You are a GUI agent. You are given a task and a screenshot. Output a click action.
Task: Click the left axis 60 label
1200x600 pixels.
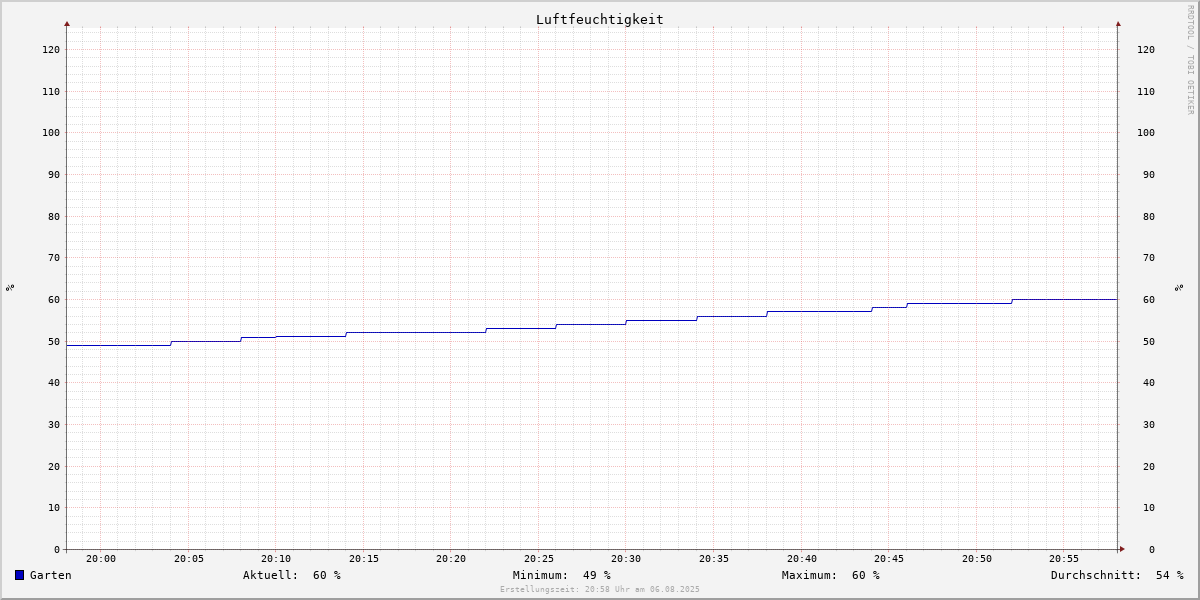54,299
